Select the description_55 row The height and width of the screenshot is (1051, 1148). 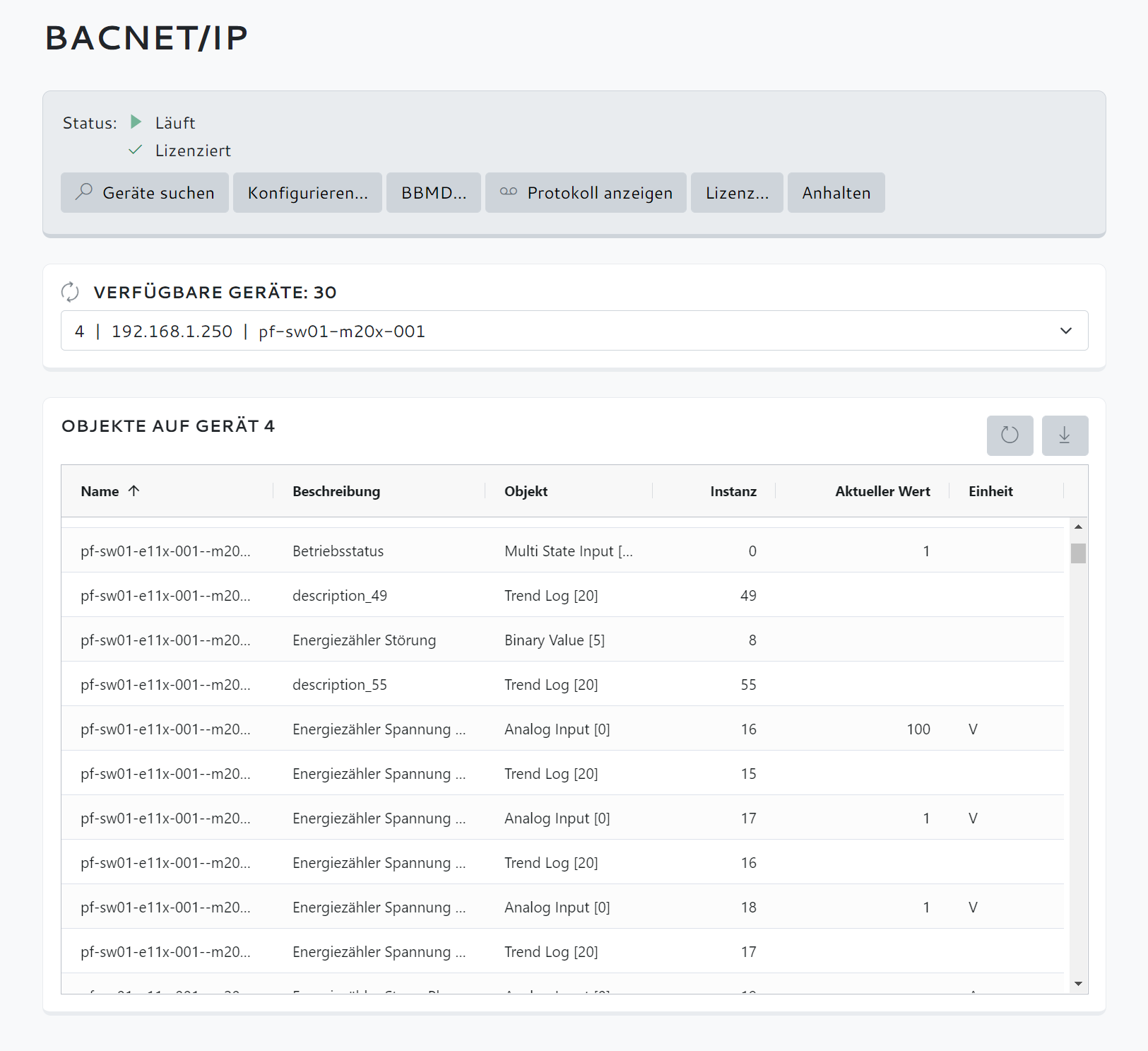pos(562,684)
